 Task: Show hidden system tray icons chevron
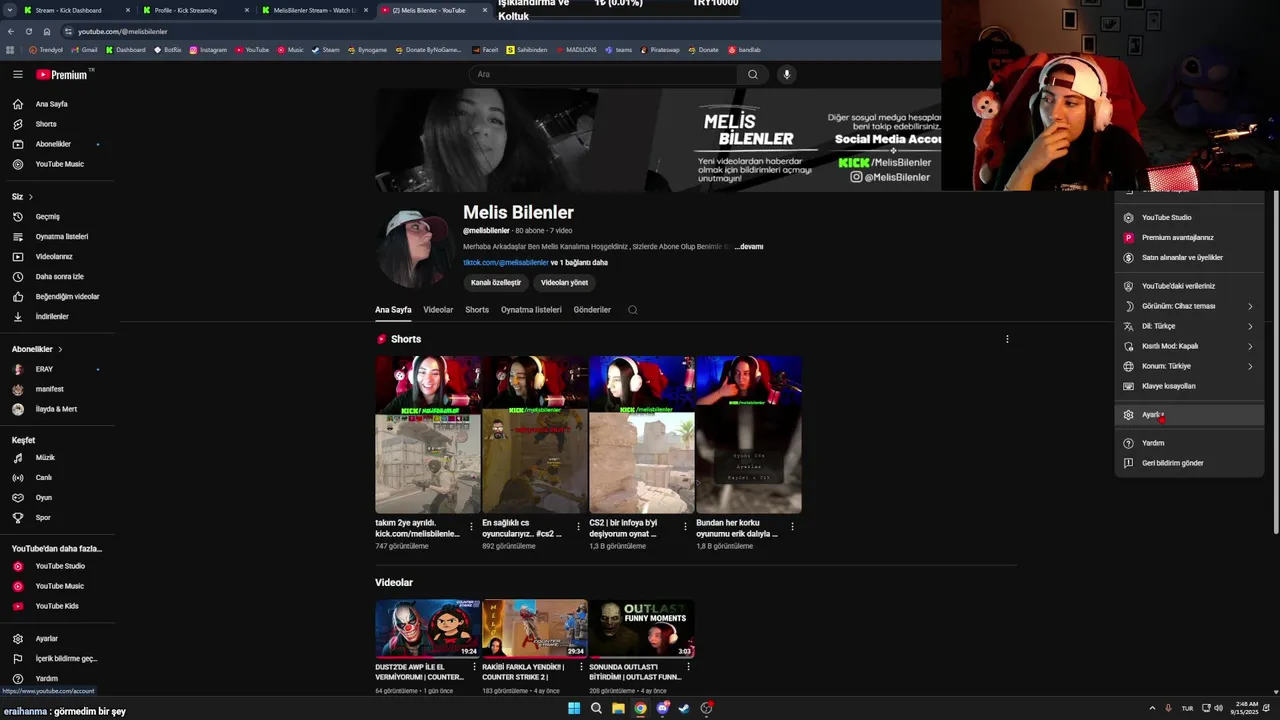coord(1152,708)
